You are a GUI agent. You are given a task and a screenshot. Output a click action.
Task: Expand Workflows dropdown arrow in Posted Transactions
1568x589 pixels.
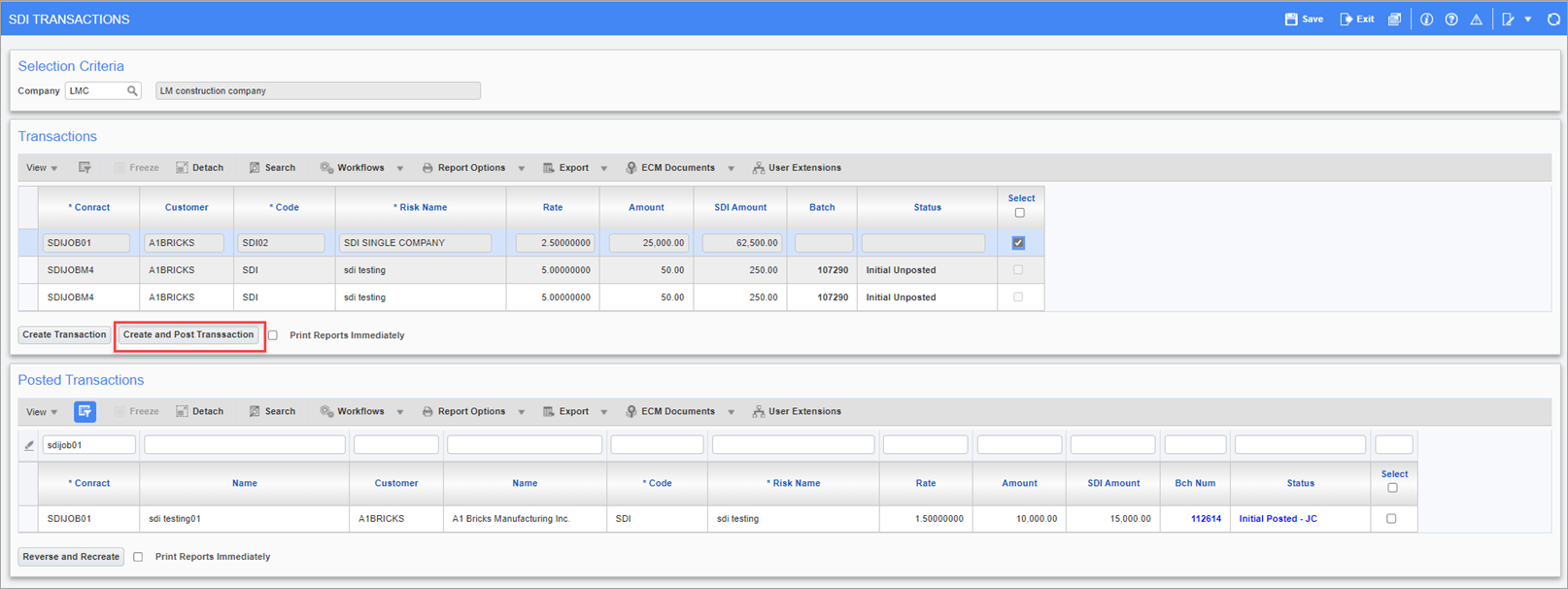tap(400, 412)
